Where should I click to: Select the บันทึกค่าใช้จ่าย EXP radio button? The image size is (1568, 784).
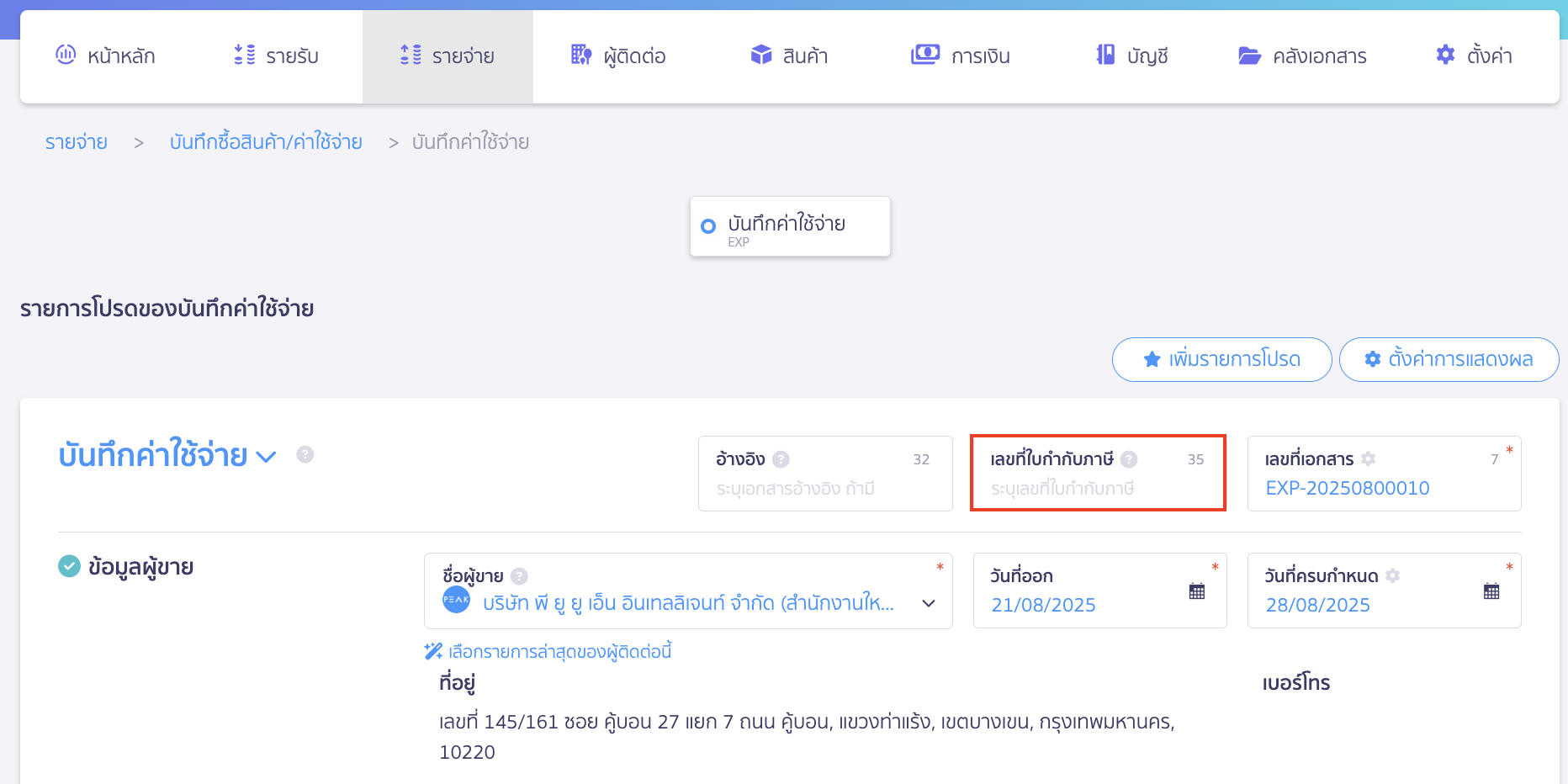pos(707,225)
